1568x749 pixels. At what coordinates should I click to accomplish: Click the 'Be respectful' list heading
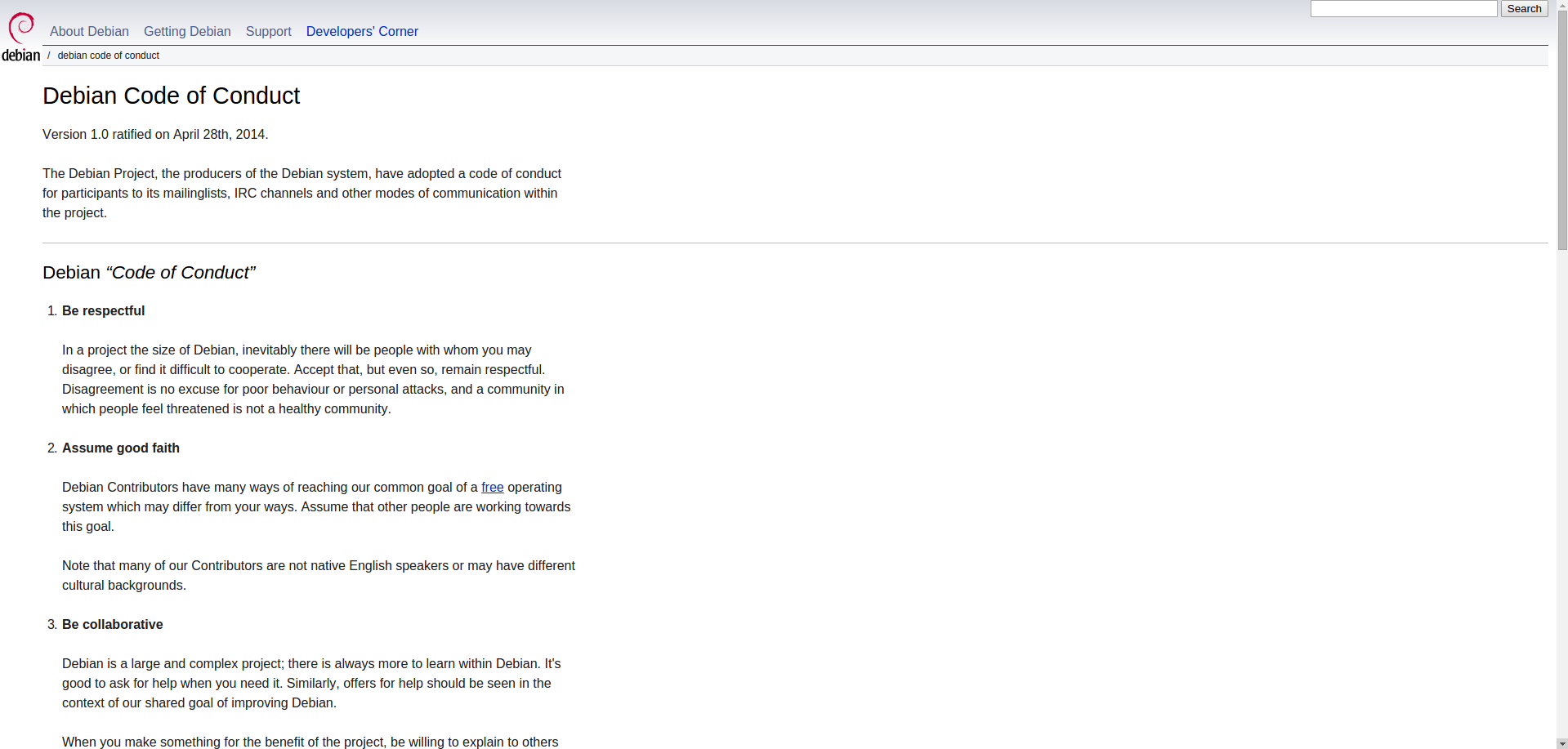tap(103, 310)
